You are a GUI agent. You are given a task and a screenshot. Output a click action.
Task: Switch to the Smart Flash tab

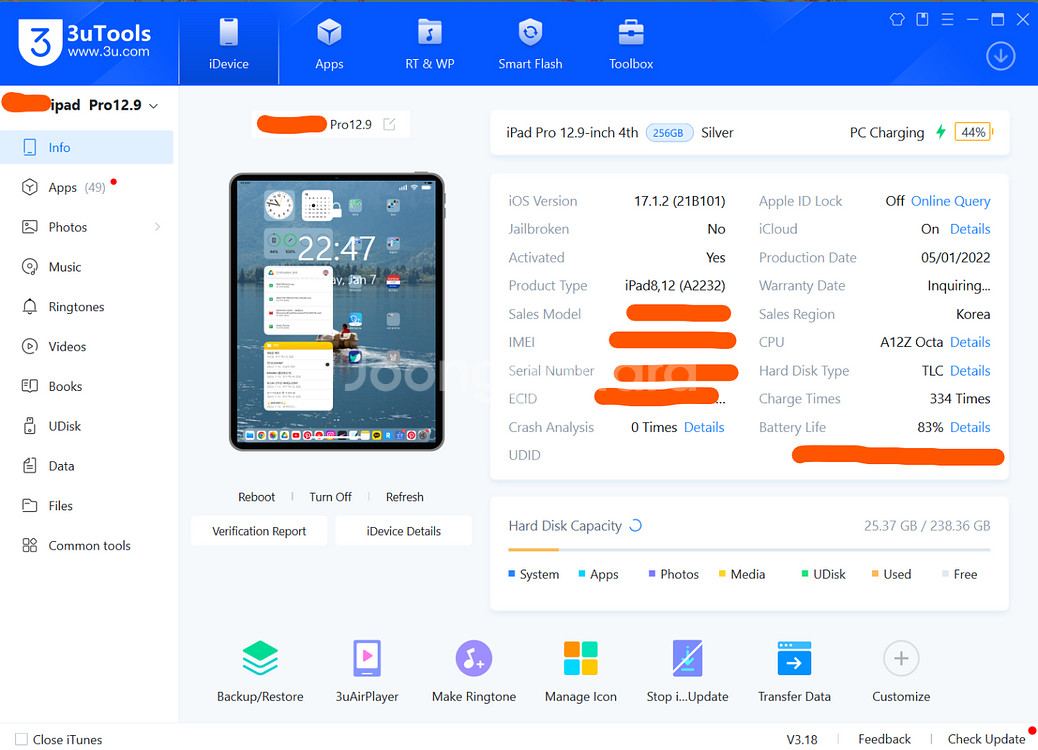(530, 44)
